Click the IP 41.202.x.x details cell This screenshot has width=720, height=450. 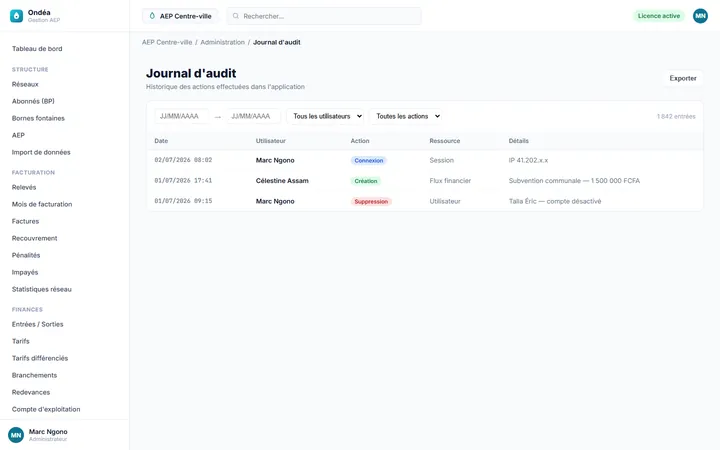tap(528, 160)
